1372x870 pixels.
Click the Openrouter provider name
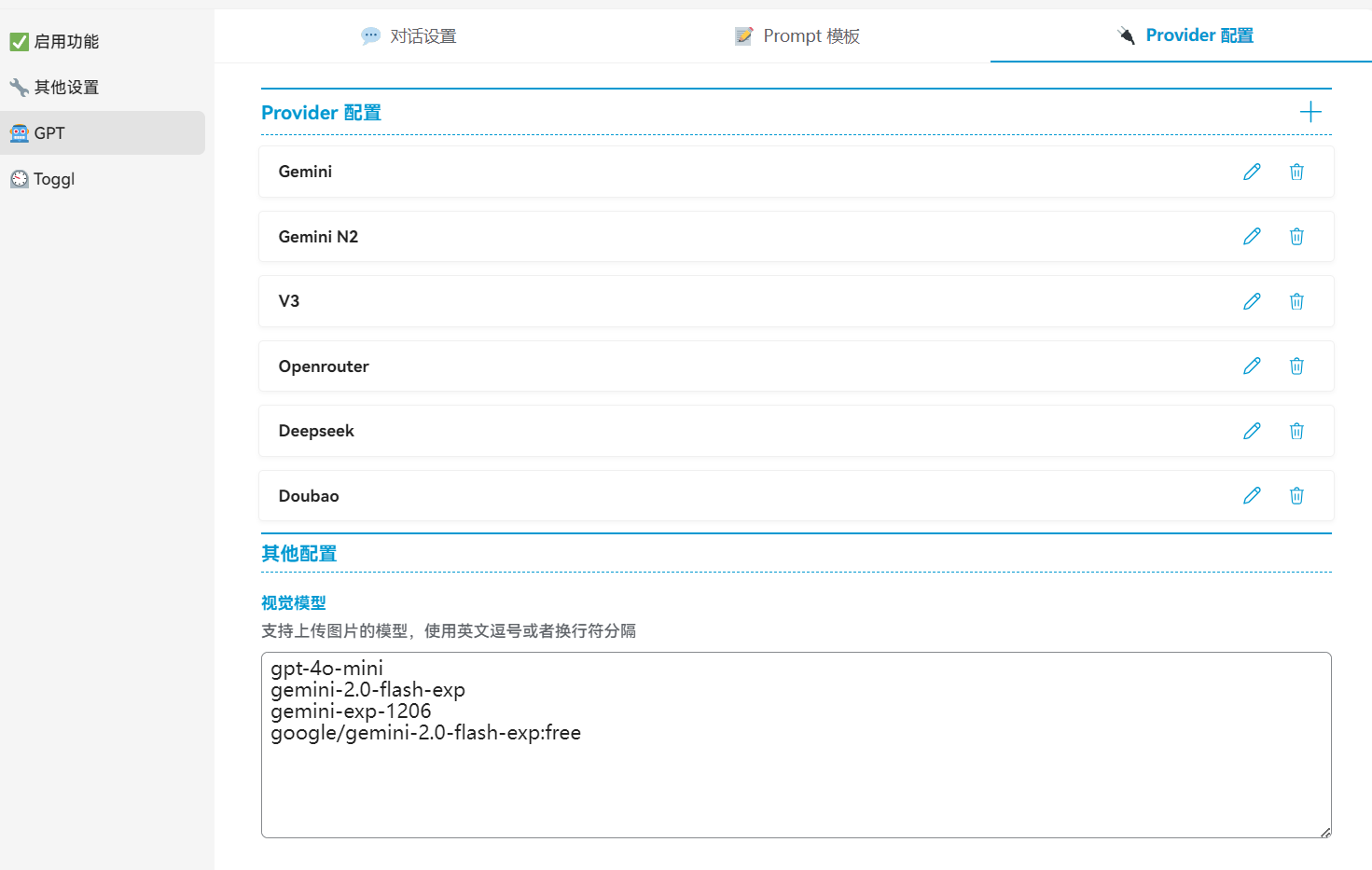coord(324,366)
